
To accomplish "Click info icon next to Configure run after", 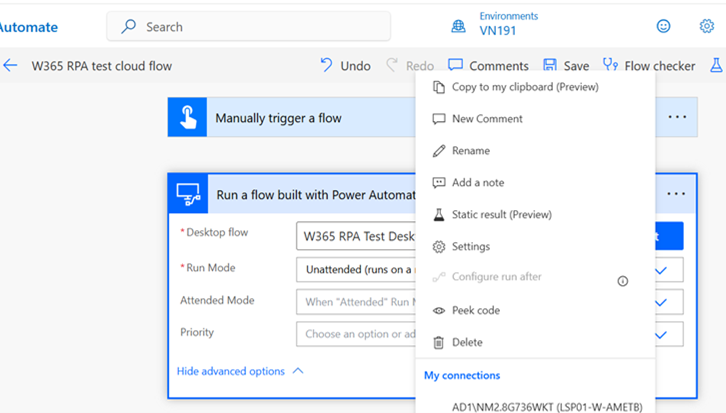I will [x=622, y=281].
